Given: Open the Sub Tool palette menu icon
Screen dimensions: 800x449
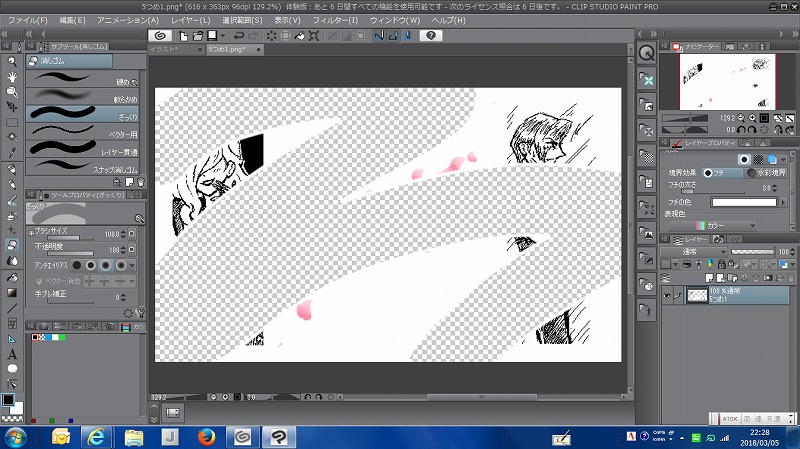Looking at the screenshot, I should (x=31, y=46).
